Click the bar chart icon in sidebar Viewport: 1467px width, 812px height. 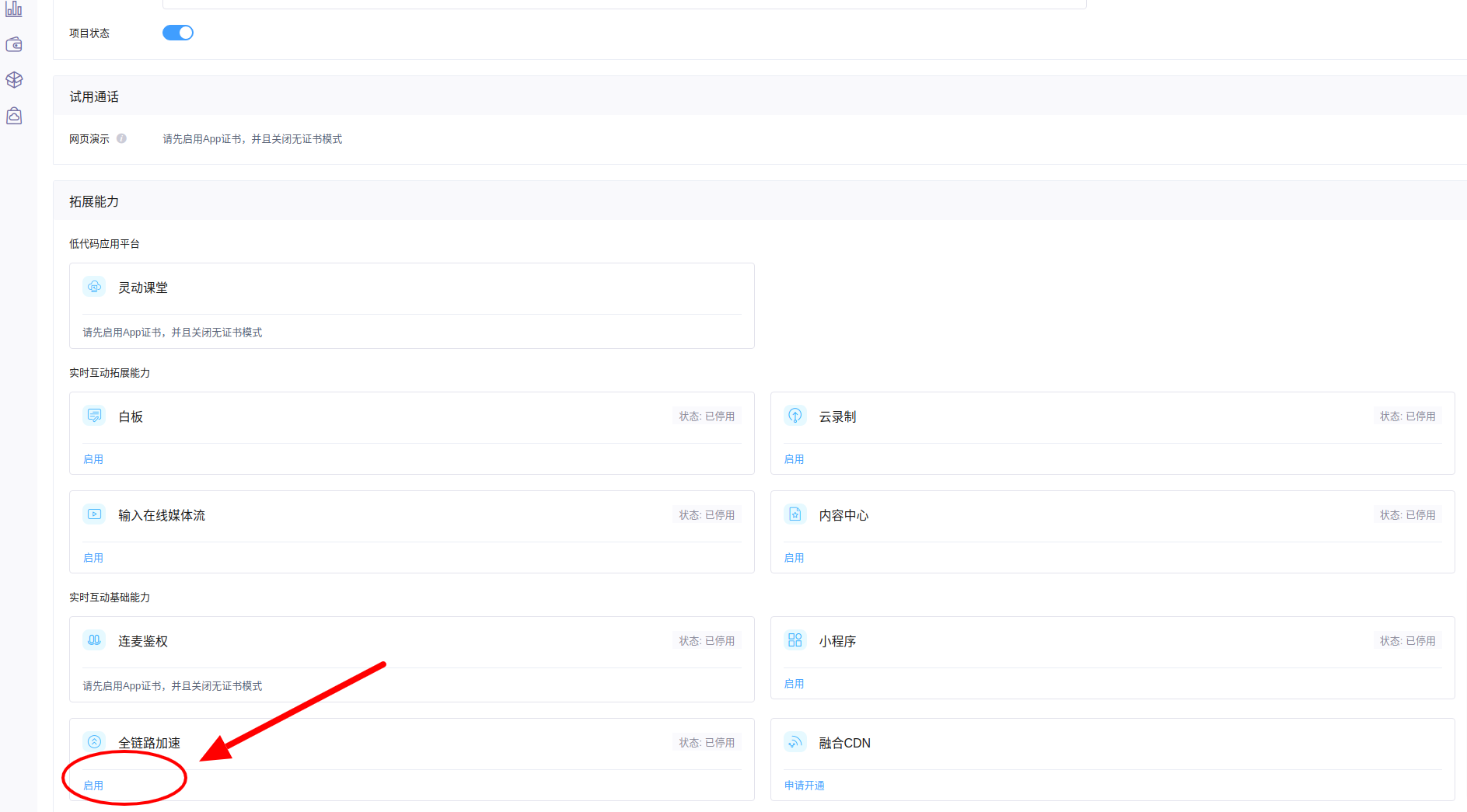14,9
